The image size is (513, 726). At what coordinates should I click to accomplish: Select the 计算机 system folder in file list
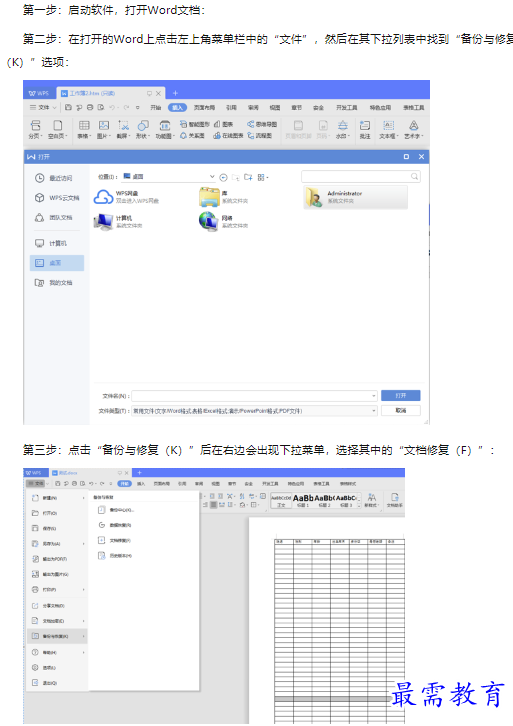118,221
